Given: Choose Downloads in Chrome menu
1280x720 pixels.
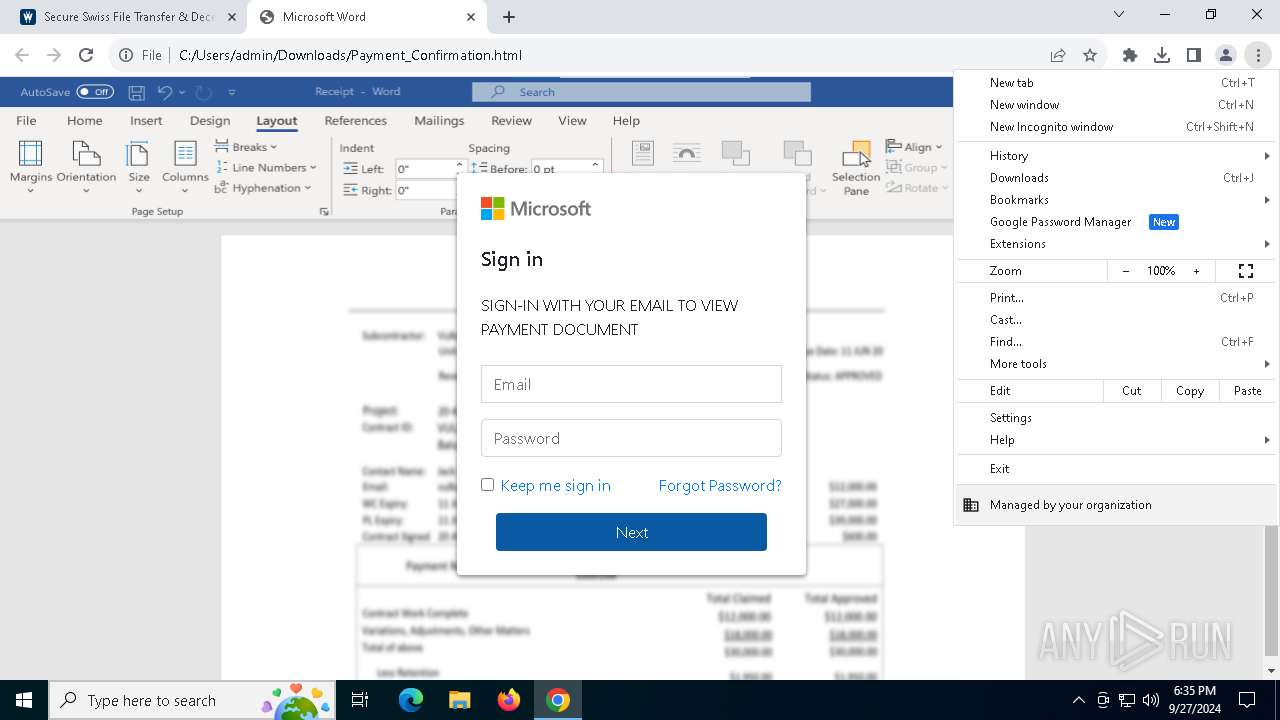Looking at the screenshot, I should pyautogui.click(x=1115, y=178).
